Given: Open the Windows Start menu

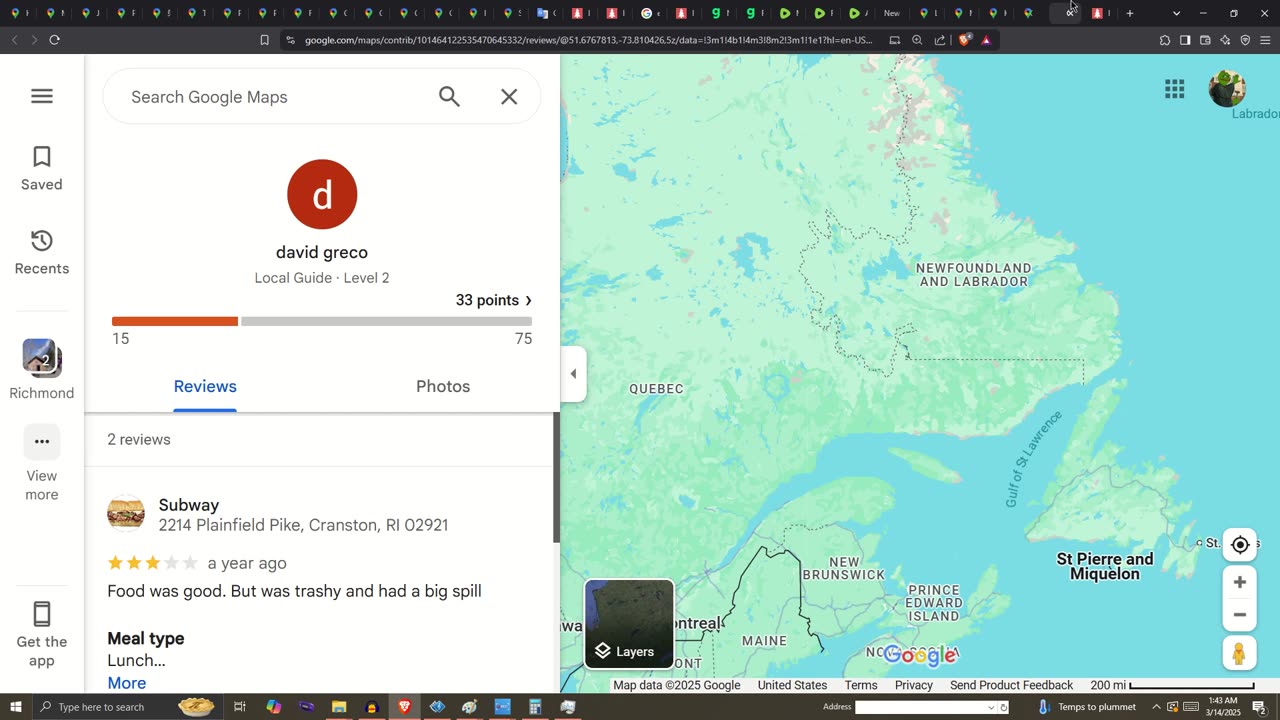Looking at the screenshot, I should point(16,707).
